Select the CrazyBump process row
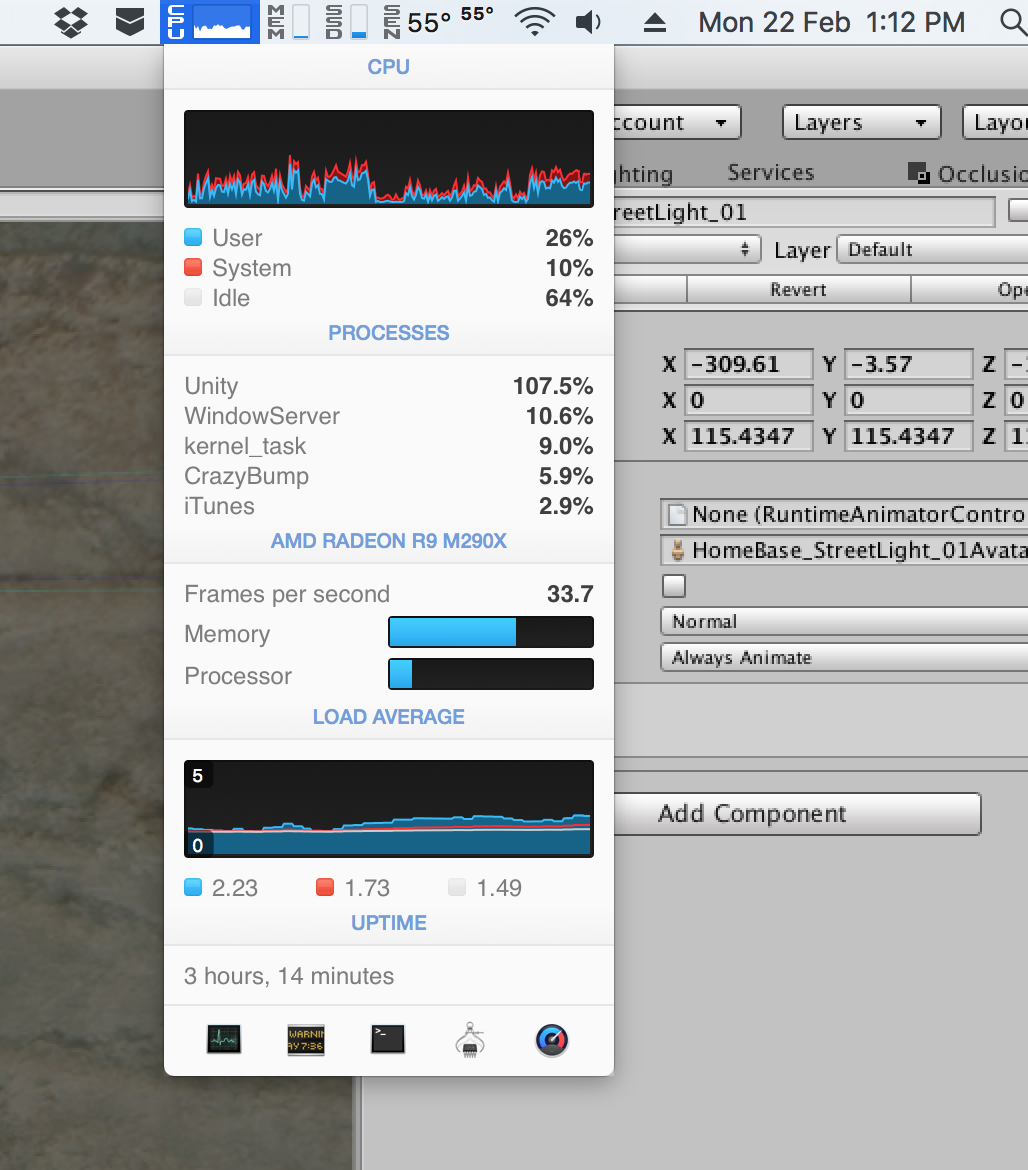This screenshot has width=1028, height=1170. pos(389,476)
